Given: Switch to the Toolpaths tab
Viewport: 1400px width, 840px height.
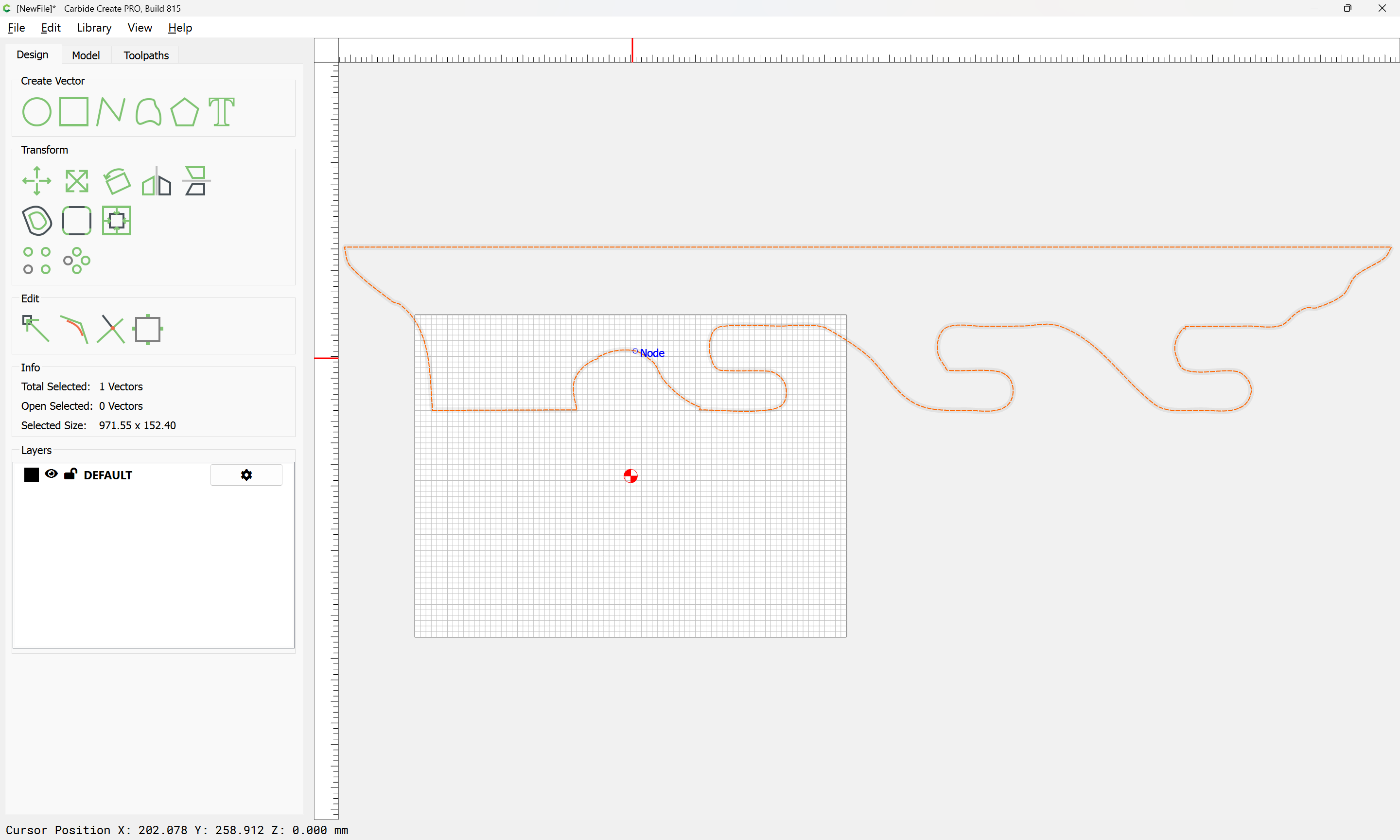Looking at the screenshot, I should pos(146,55).
